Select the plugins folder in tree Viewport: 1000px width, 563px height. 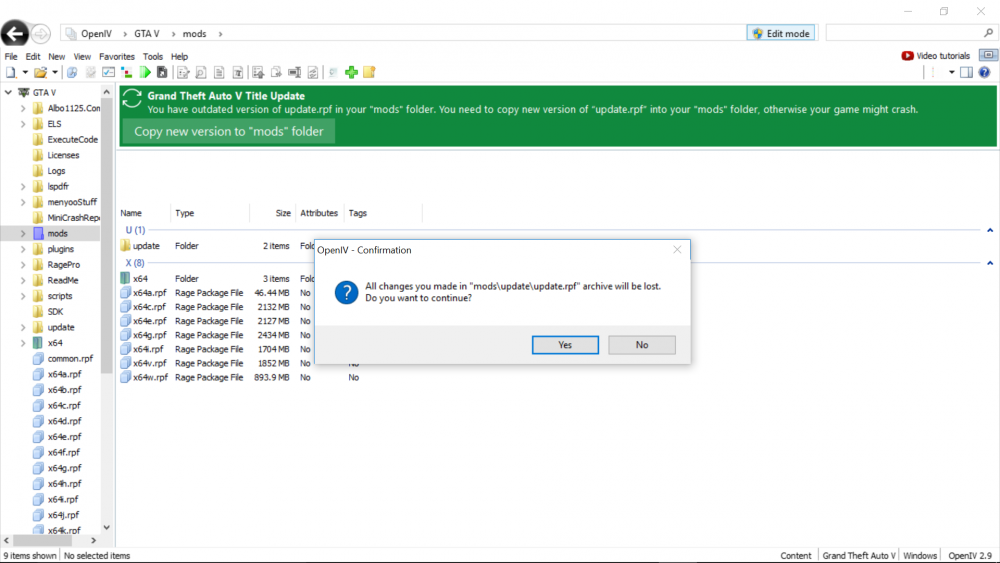[61, 249]
